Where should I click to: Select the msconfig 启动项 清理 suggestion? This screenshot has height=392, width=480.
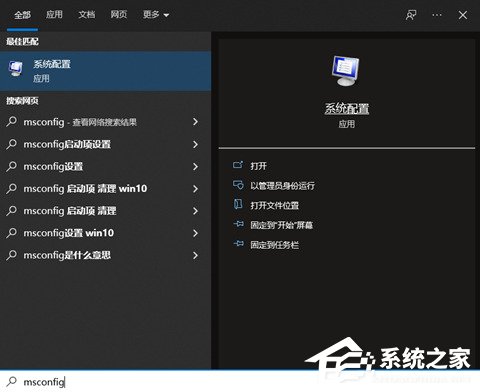click(x=105, y=211)
